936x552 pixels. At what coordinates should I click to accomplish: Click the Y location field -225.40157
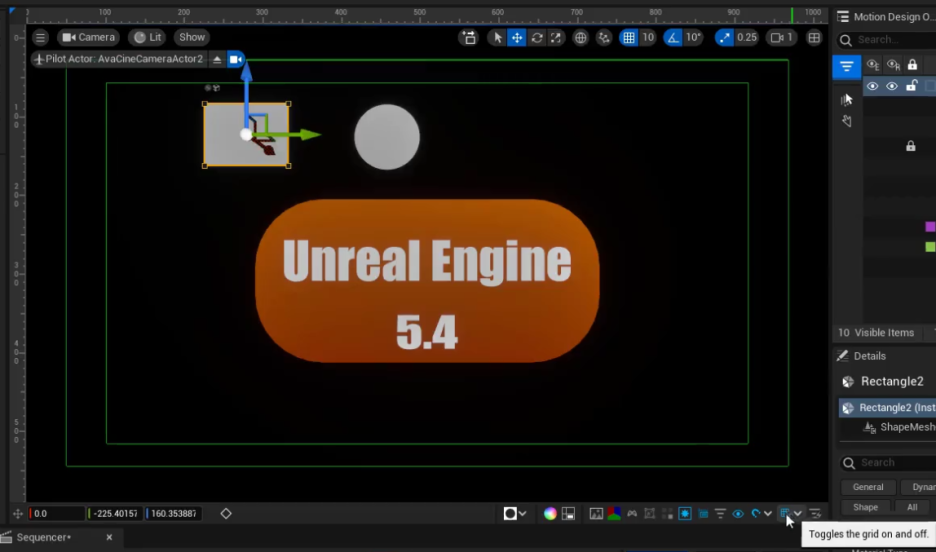115,513
